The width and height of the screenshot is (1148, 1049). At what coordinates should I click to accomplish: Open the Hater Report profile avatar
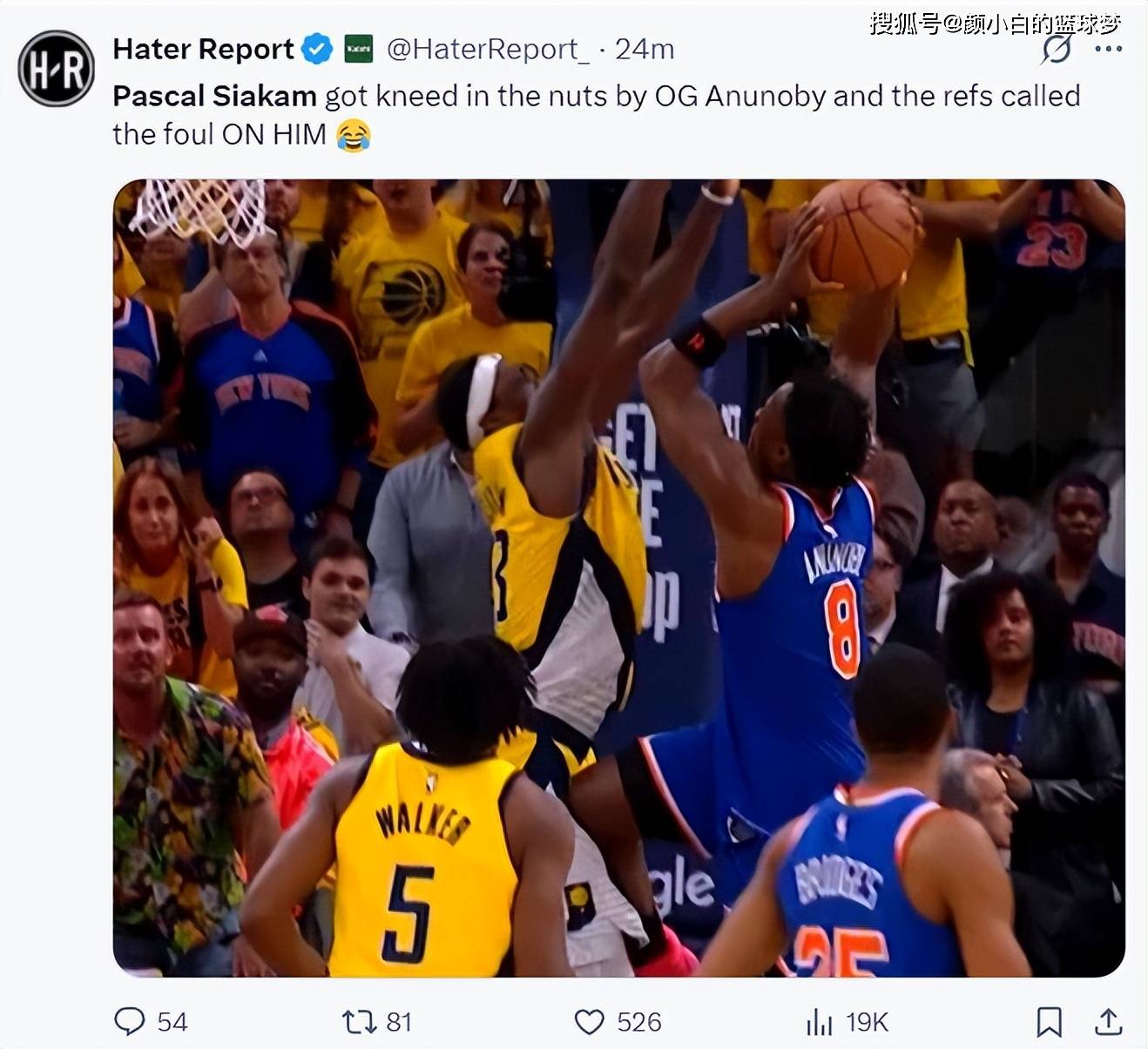coord(57,69)
